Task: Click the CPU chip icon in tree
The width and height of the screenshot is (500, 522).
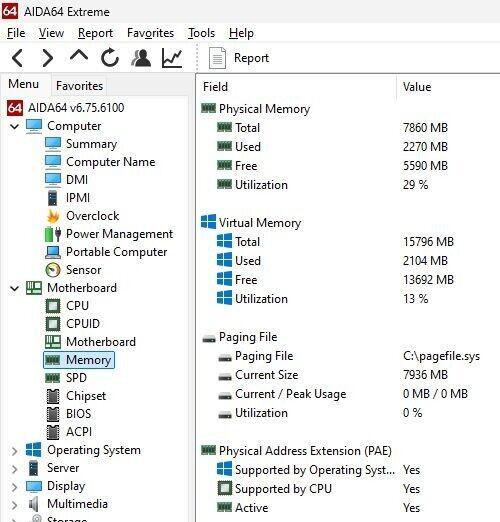Action: 53,306
